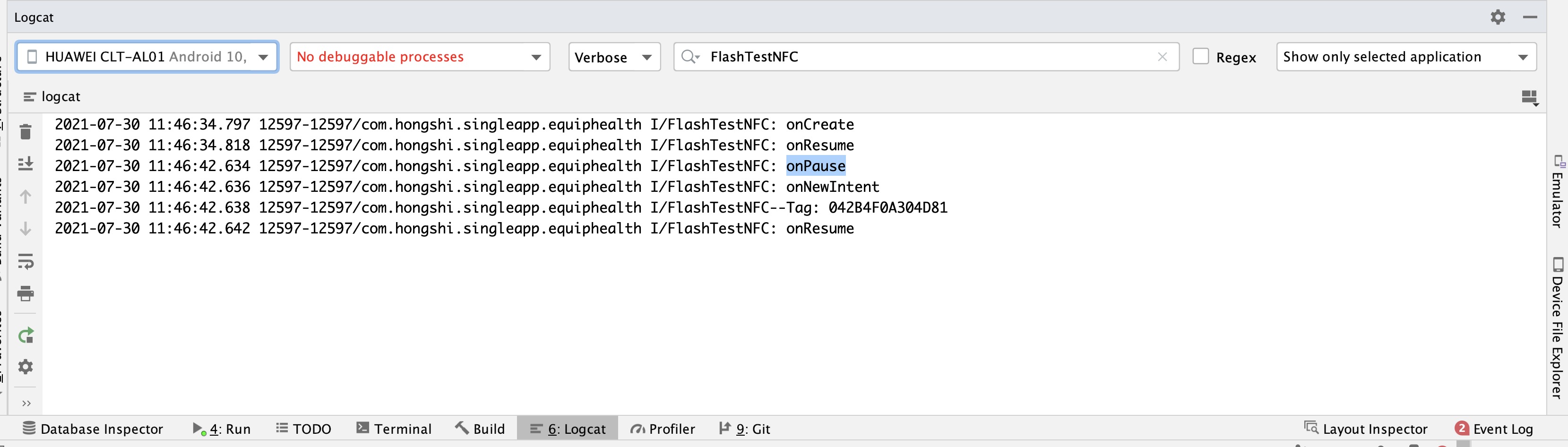Clear logcat with the trash icon

26,132
